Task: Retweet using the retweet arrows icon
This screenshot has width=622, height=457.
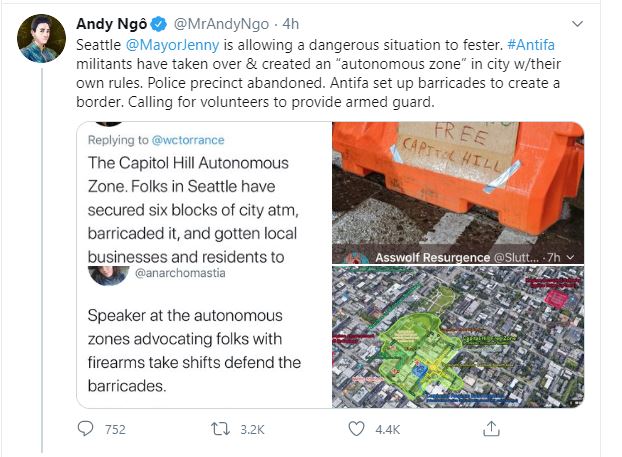Action: click(220, 429)
